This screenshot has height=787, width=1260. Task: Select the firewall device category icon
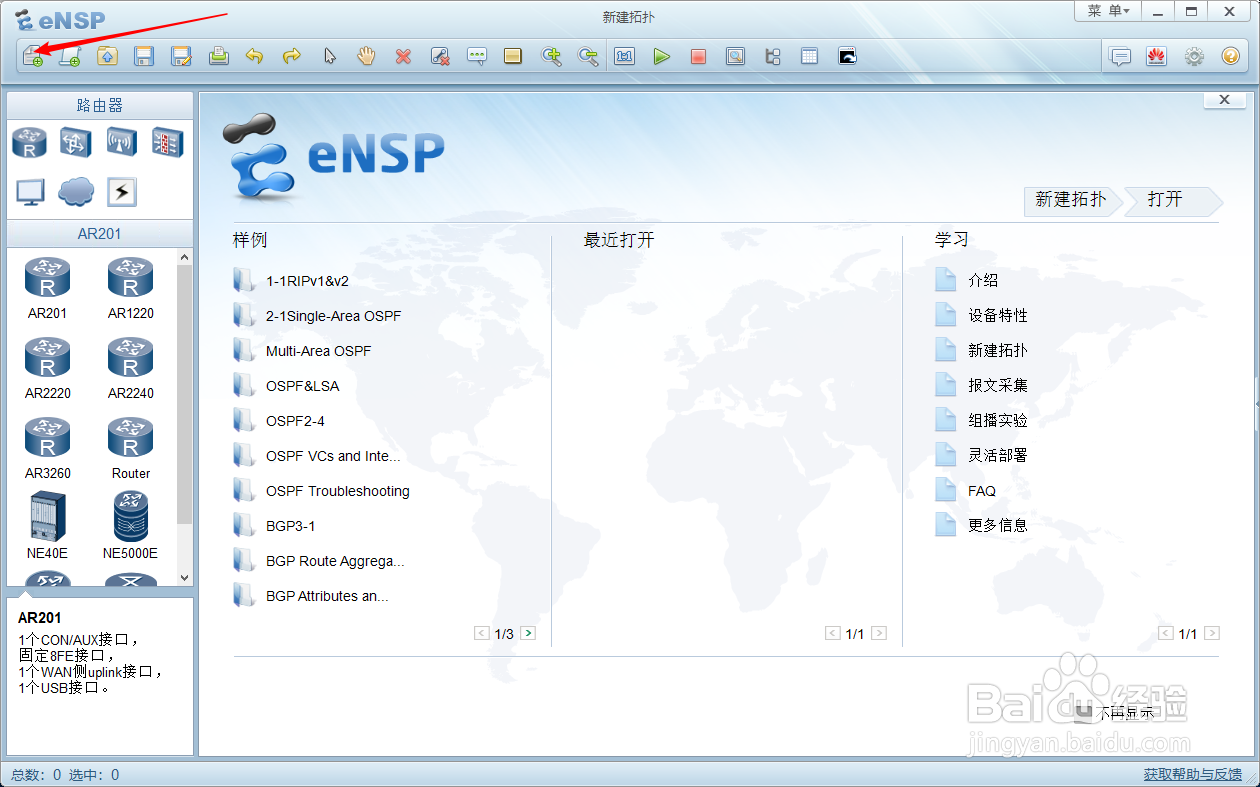point(167,142)
